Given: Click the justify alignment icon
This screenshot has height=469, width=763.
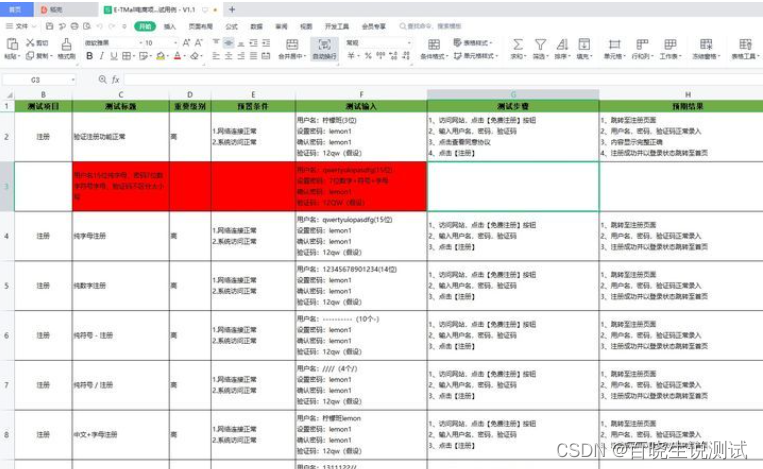Looking at the screenshot, I should click(x=254, y=56).
